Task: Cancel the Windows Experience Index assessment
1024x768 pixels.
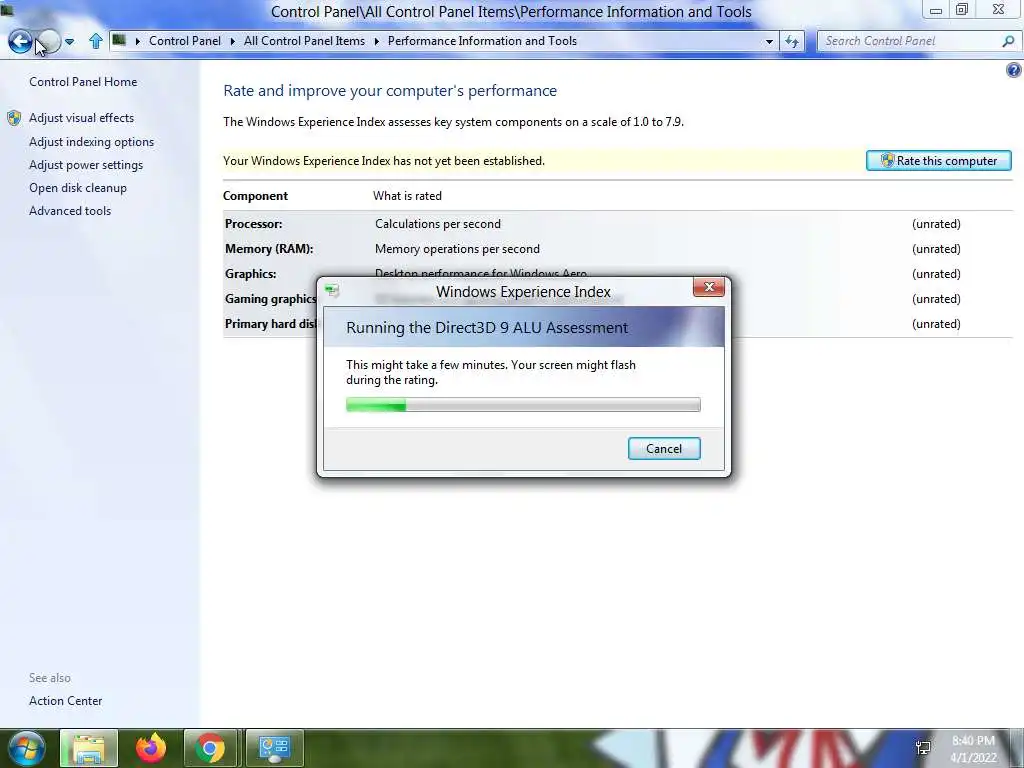Action: [x=664, y=449]
